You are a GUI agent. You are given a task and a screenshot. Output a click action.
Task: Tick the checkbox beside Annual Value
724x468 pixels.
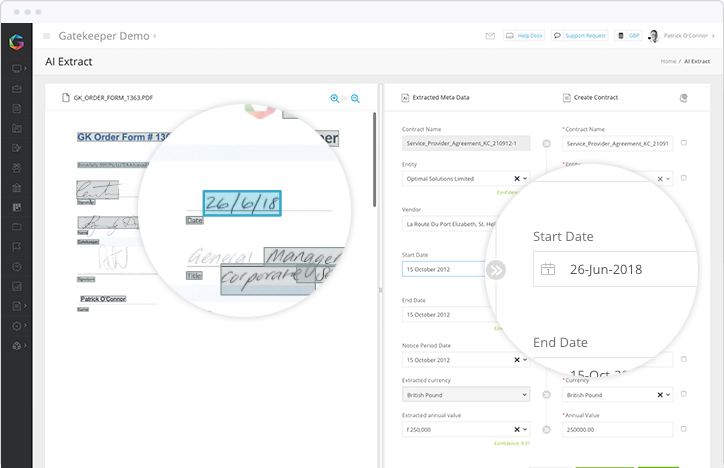(x=683, y=430)
